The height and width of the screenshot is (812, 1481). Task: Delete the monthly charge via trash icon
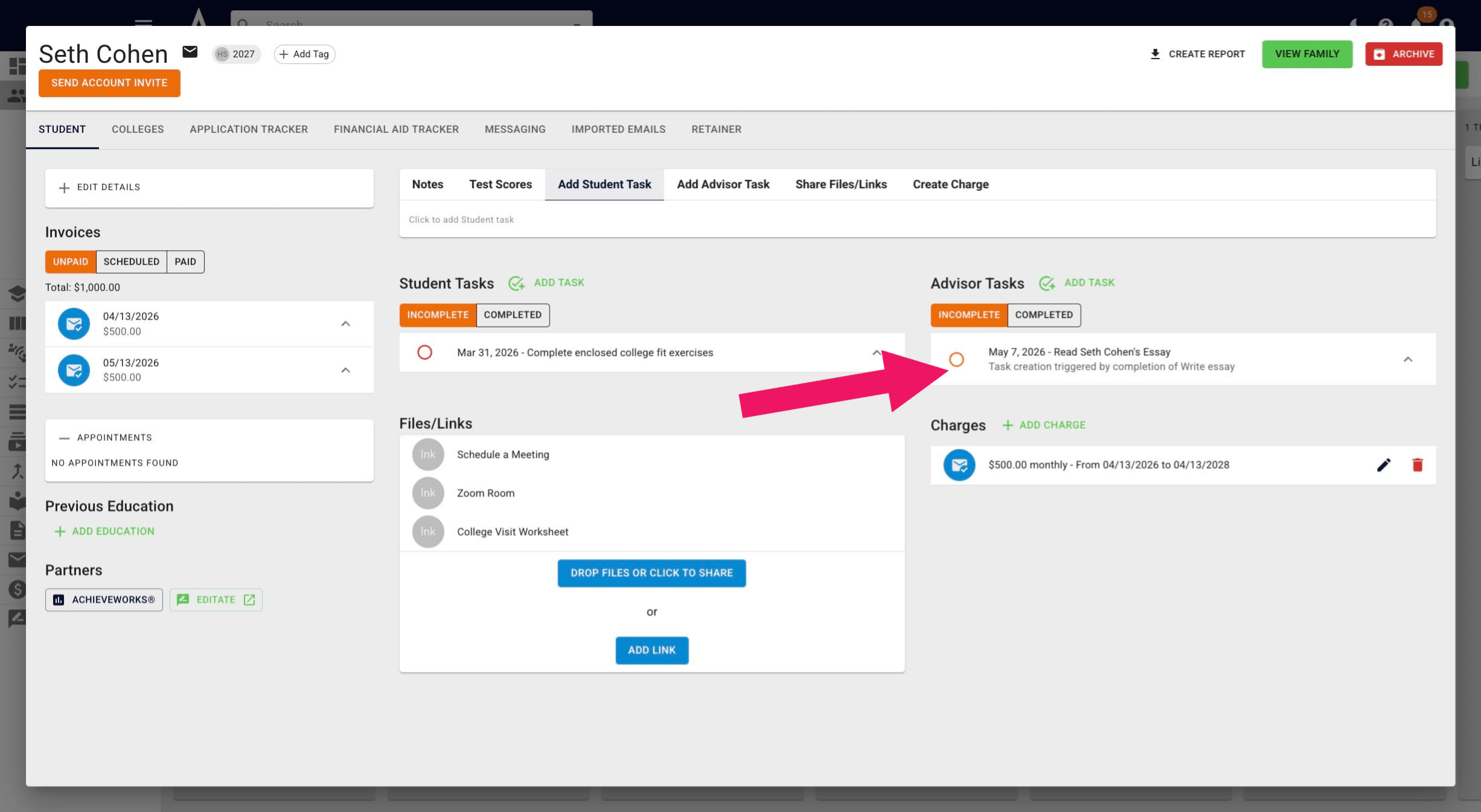[1418, 465]
